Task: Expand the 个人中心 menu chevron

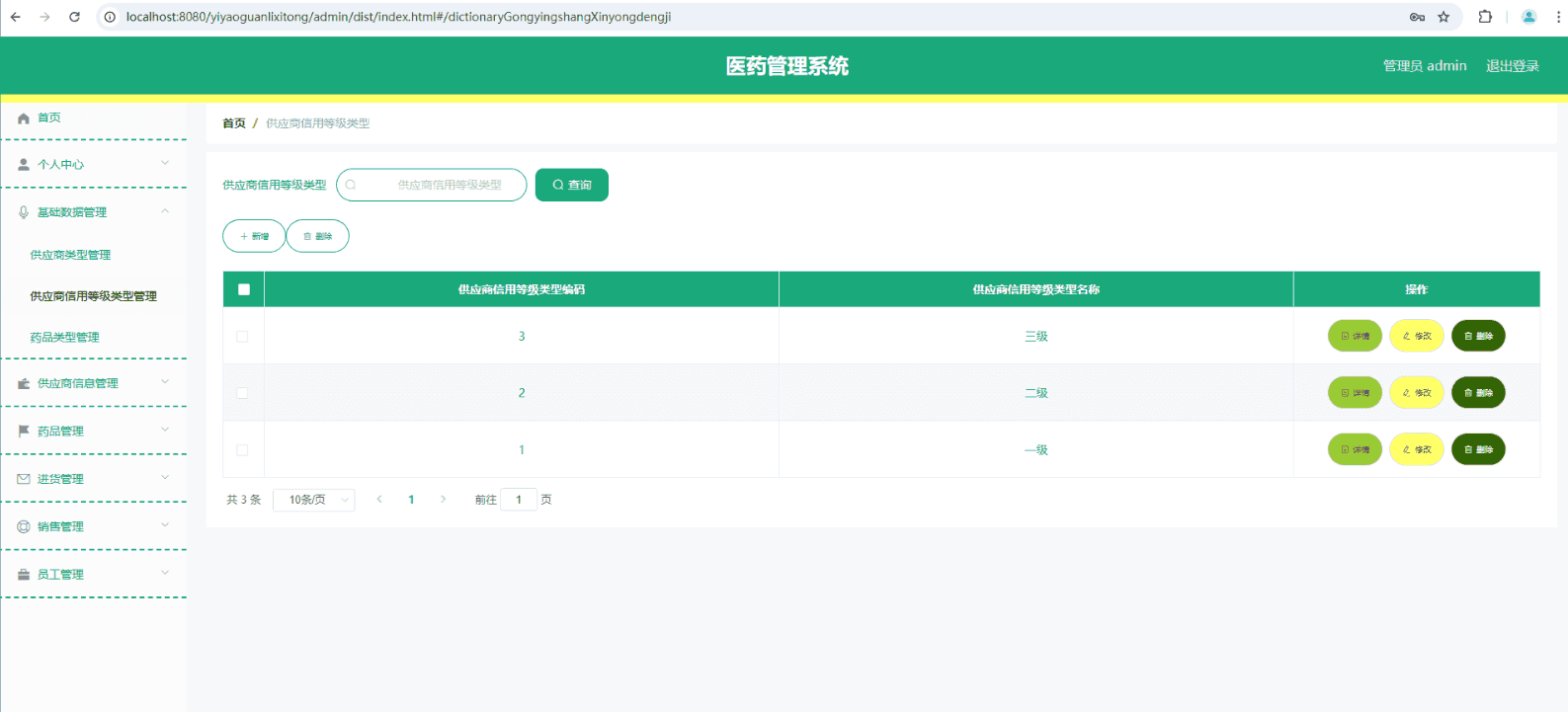Action: 165,163
